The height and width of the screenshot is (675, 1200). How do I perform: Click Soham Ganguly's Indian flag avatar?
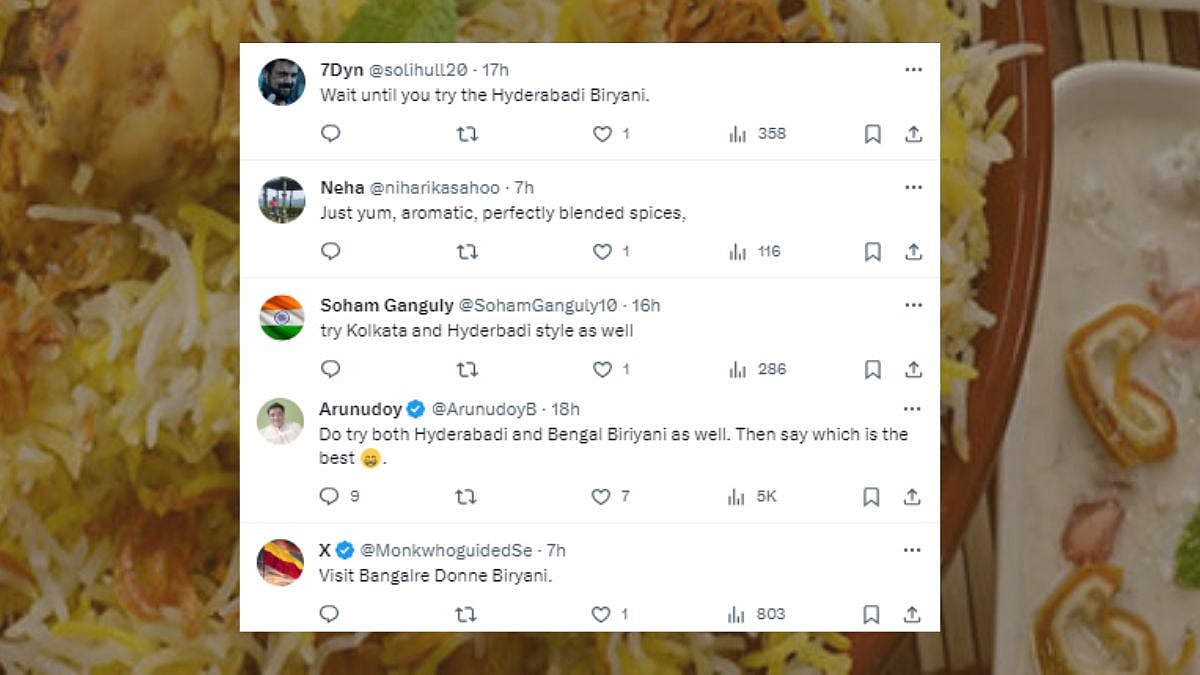pos(281,317)
